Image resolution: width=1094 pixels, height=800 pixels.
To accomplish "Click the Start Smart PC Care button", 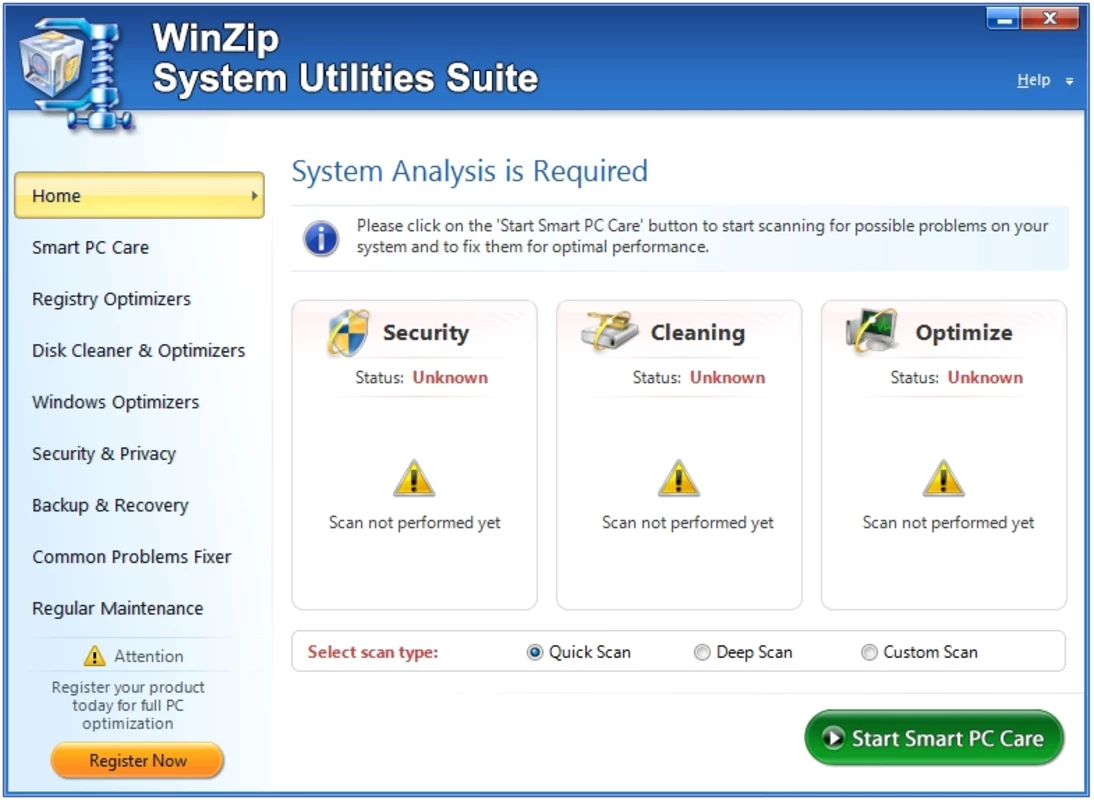I will tap(934, 738).
